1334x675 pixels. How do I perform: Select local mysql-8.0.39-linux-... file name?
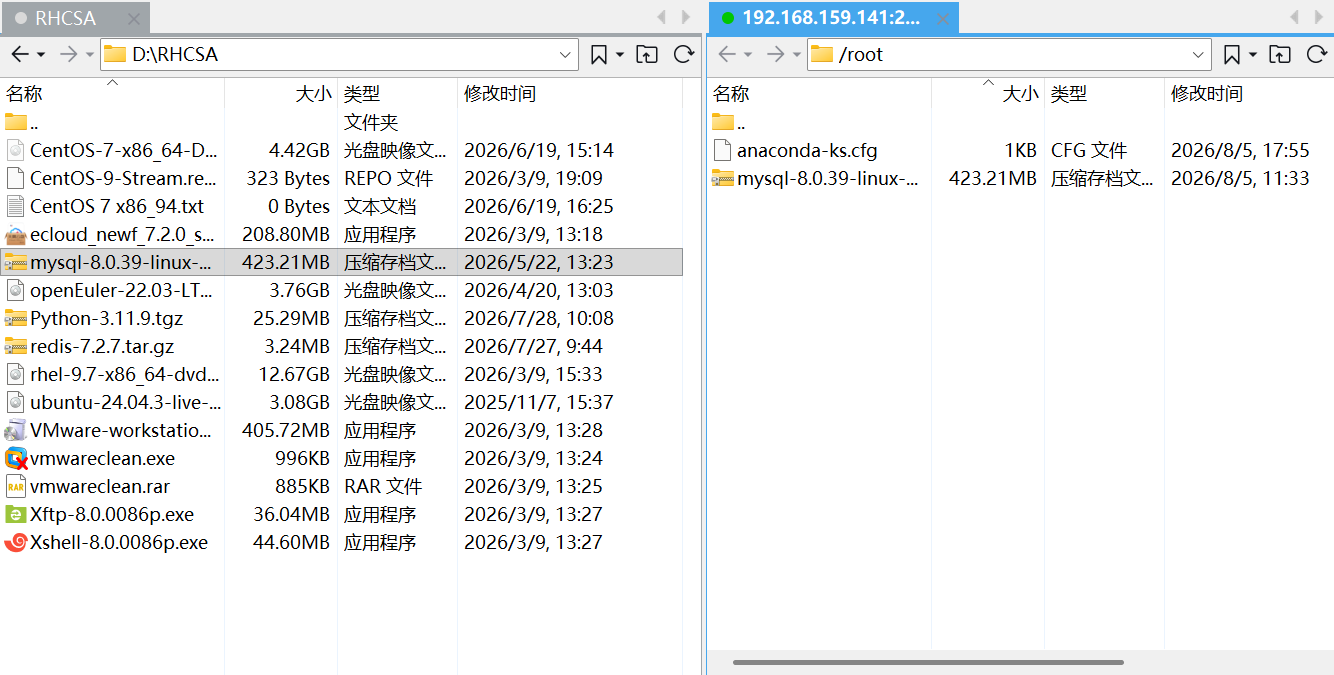pyautogui.click(x=121, y=263)
